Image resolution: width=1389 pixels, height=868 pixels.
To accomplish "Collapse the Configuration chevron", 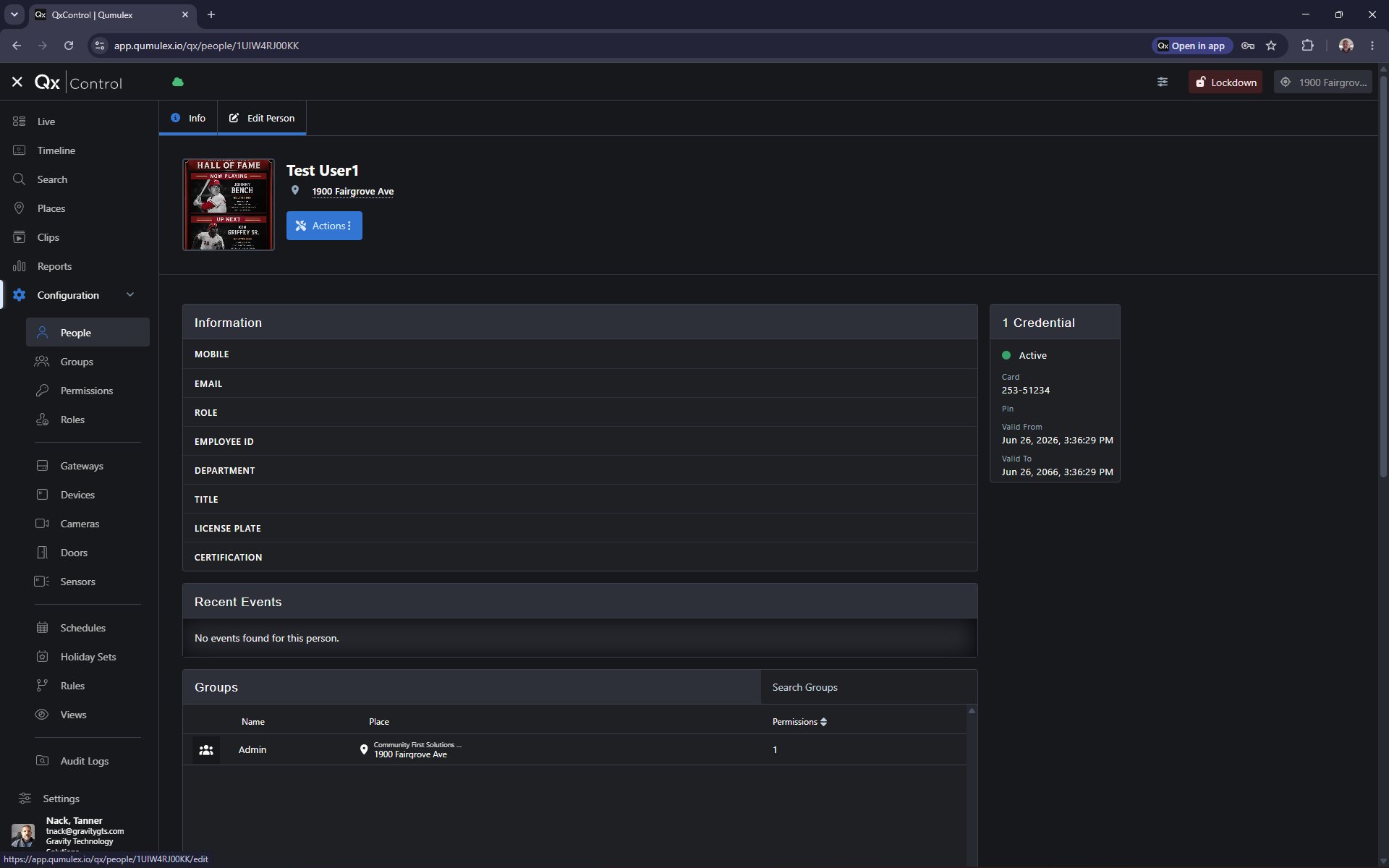I will pos(130,294).
